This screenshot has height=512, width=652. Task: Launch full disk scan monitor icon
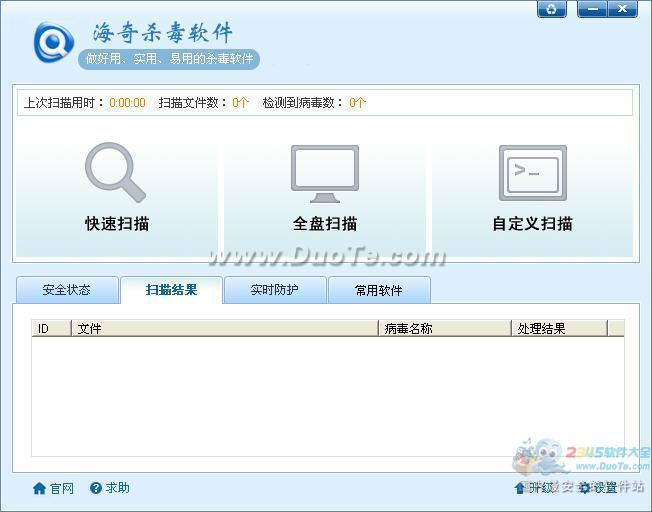click(325, 173)
